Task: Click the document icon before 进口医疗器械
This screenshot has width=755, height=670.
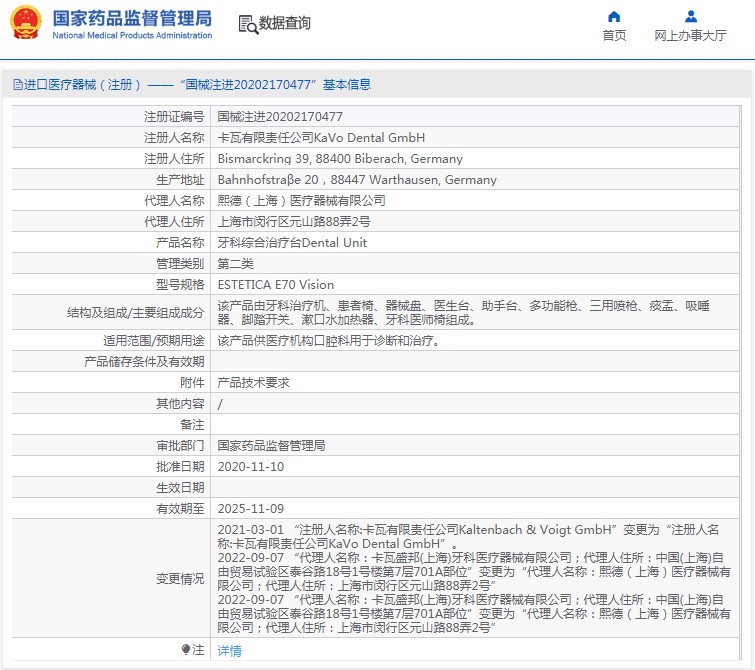Action: click(x=17, y=85)
